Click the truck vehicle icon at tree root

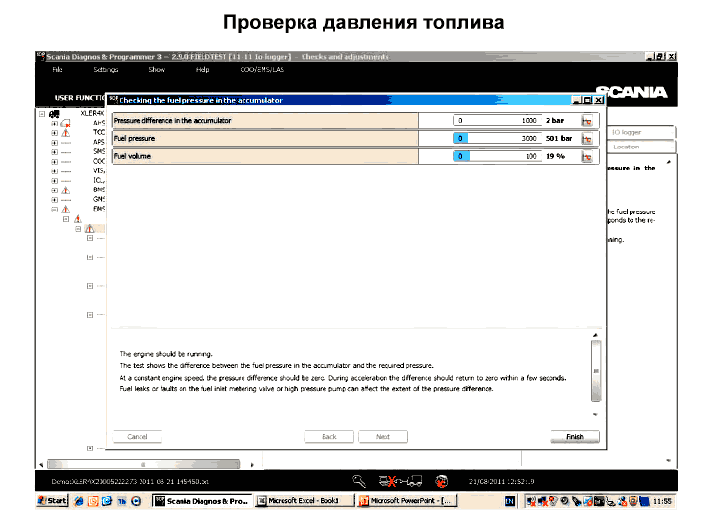(53, 113)
